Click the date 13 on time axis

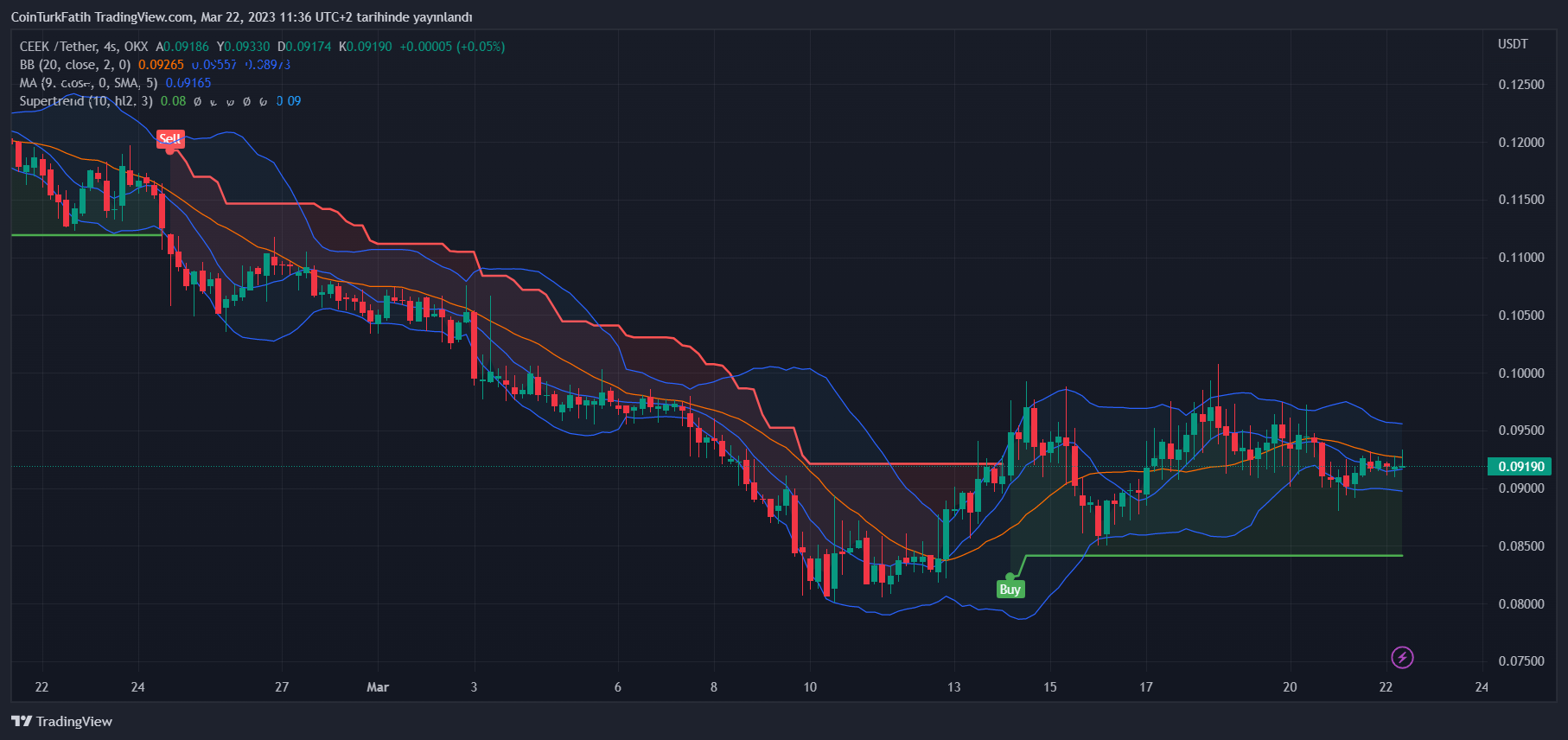(953, 687)
